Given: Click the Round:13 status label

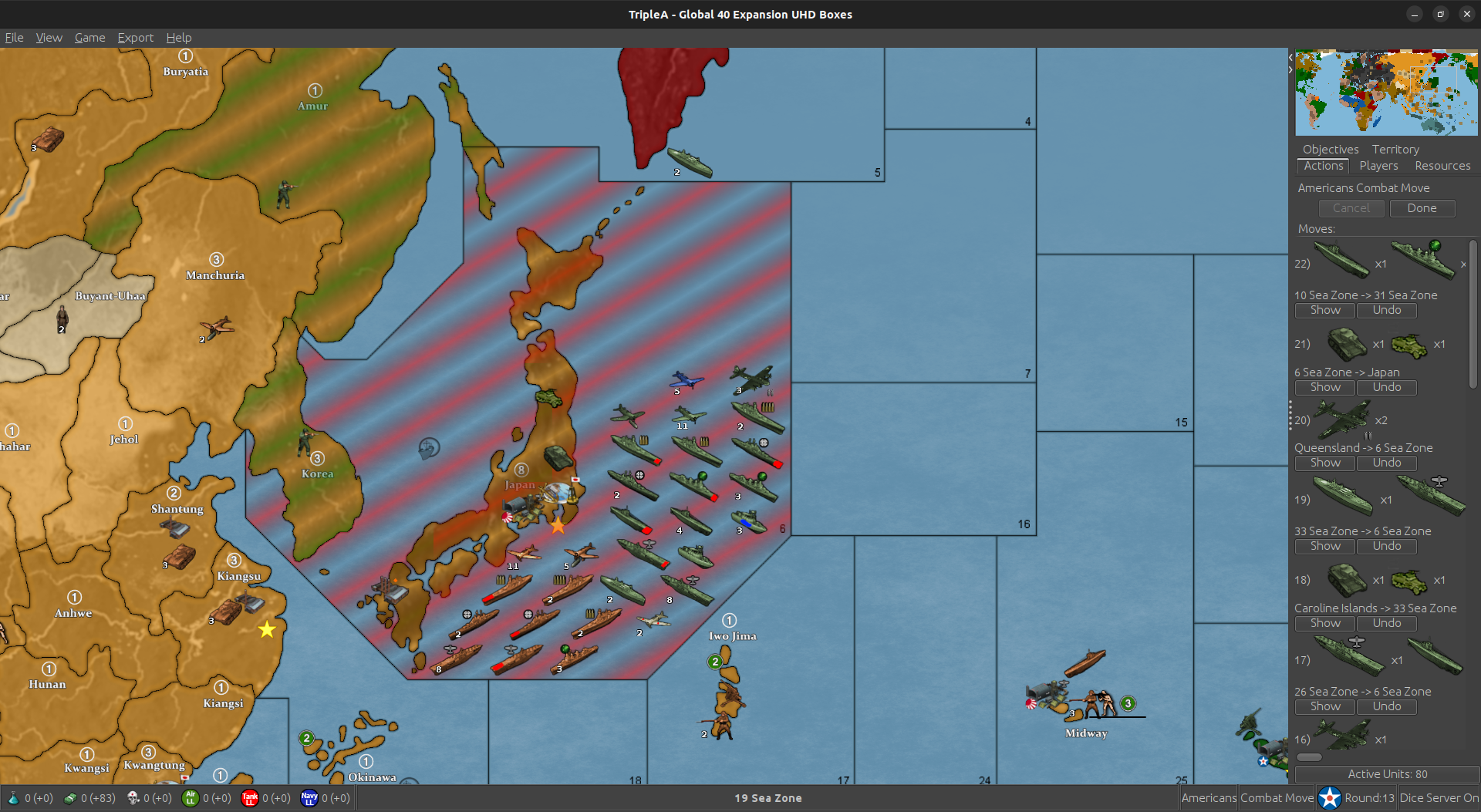Looking at the screenshot, I should point(1369,798).
